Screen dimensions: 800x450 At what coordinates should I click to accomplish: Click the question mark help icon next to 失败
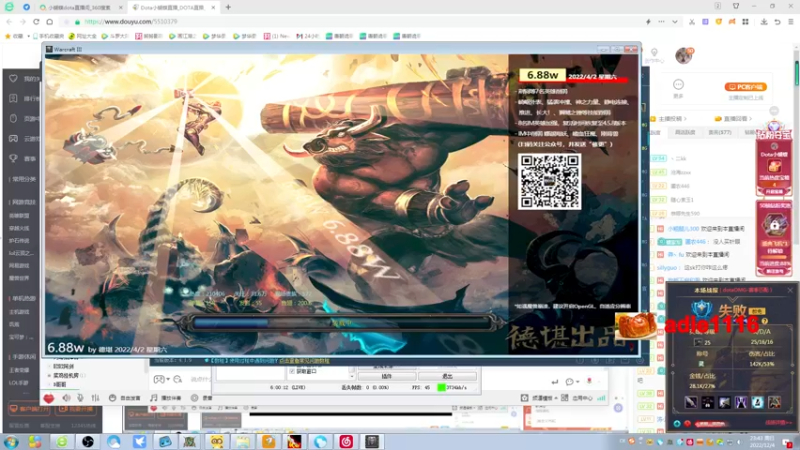[764, 321]
